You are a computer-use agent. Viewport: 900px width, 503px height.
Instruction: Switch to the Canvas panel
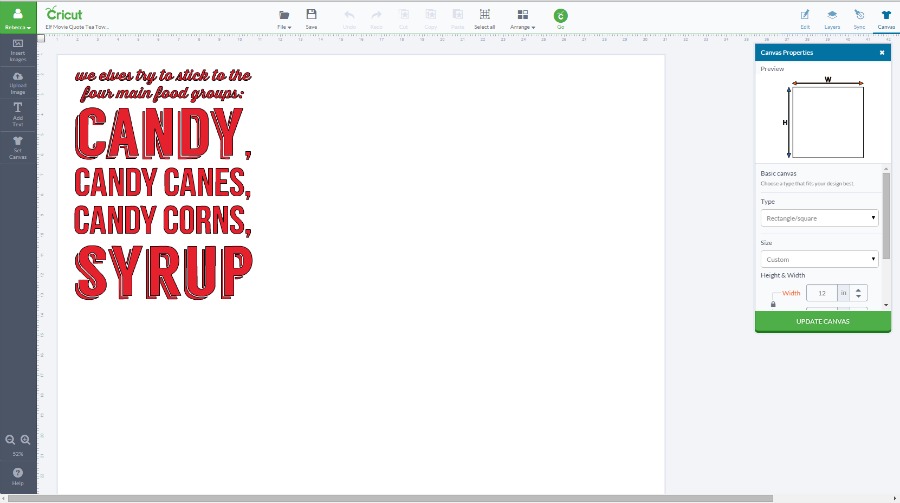[886, 19]
